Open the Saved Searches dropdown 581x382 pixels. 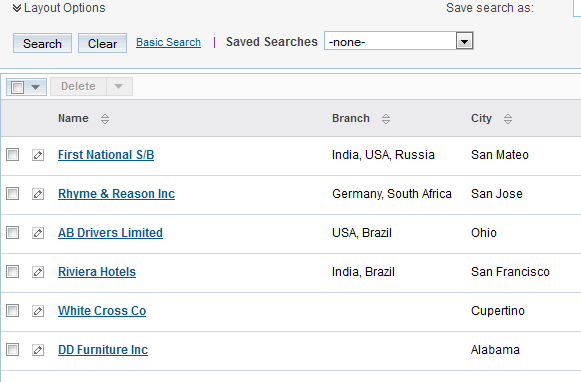[x=464, y=41]
